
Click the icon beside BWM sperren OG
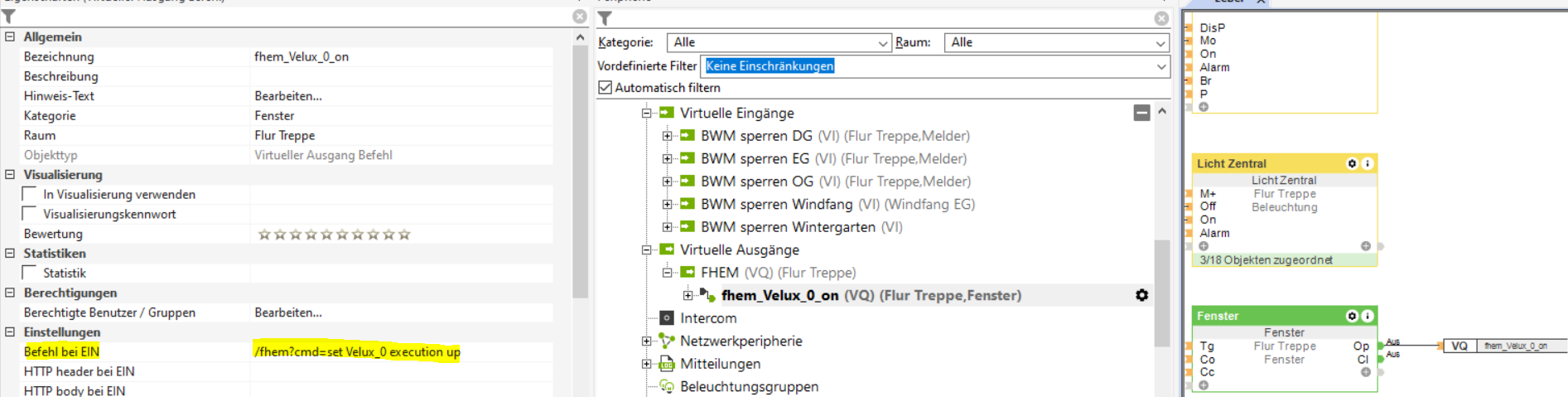[x=687, y=181]
